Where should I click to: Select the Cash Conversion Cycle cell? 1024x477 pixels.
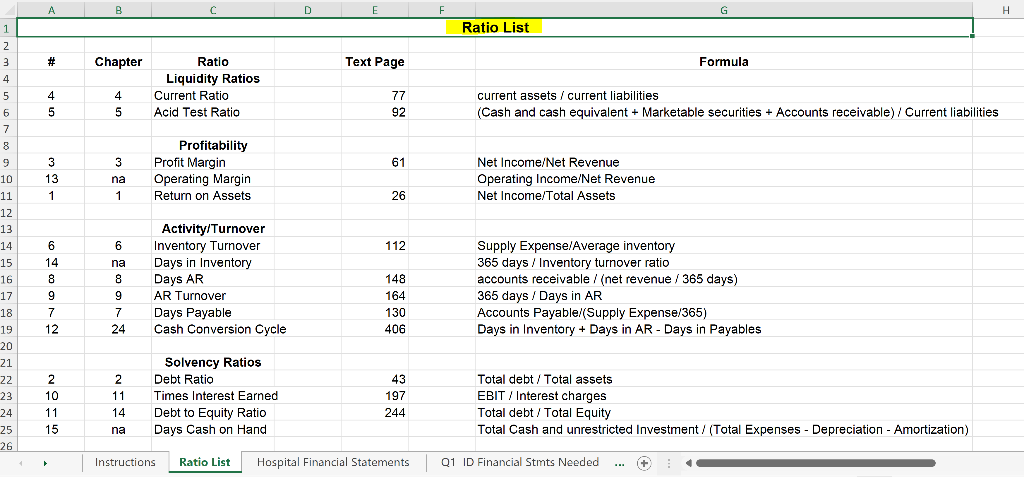tap(212, 329)
